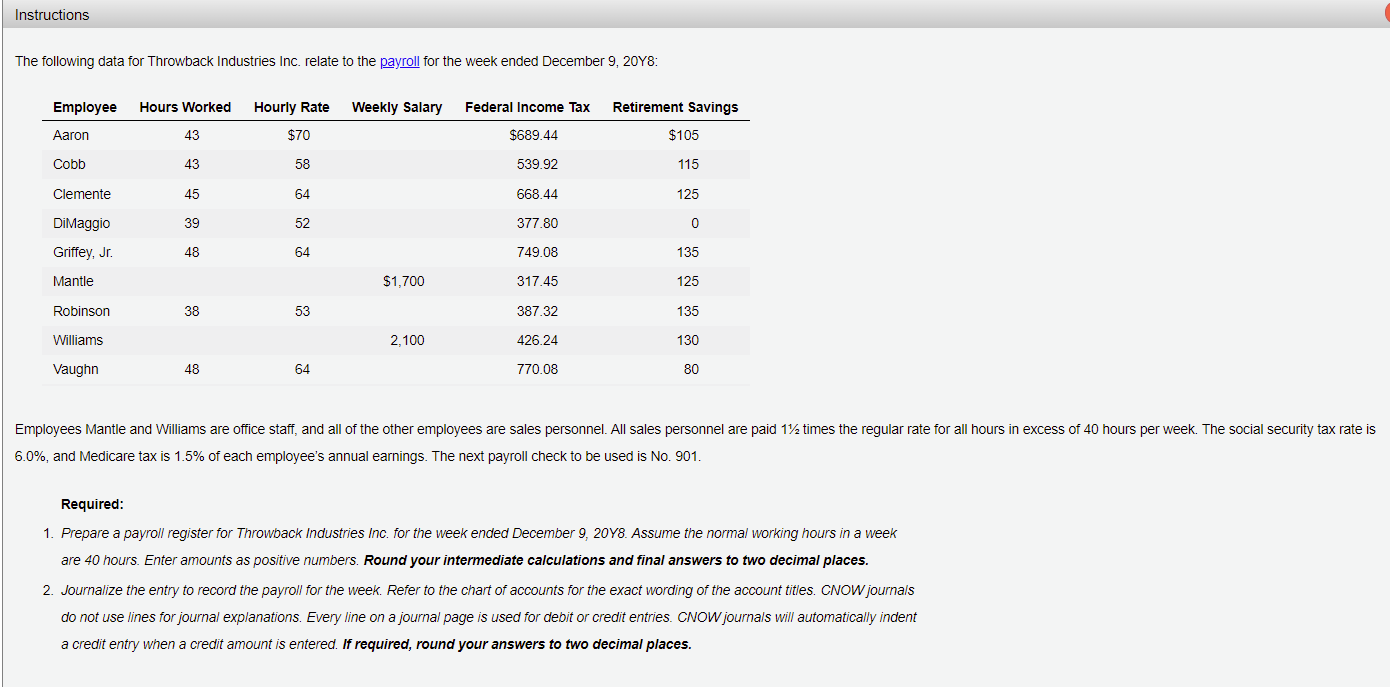Image resolution: width=1390 pixels, height=687 pixels.
Task: Select employee name Aaron in the table
Action: tap(70, 135)
